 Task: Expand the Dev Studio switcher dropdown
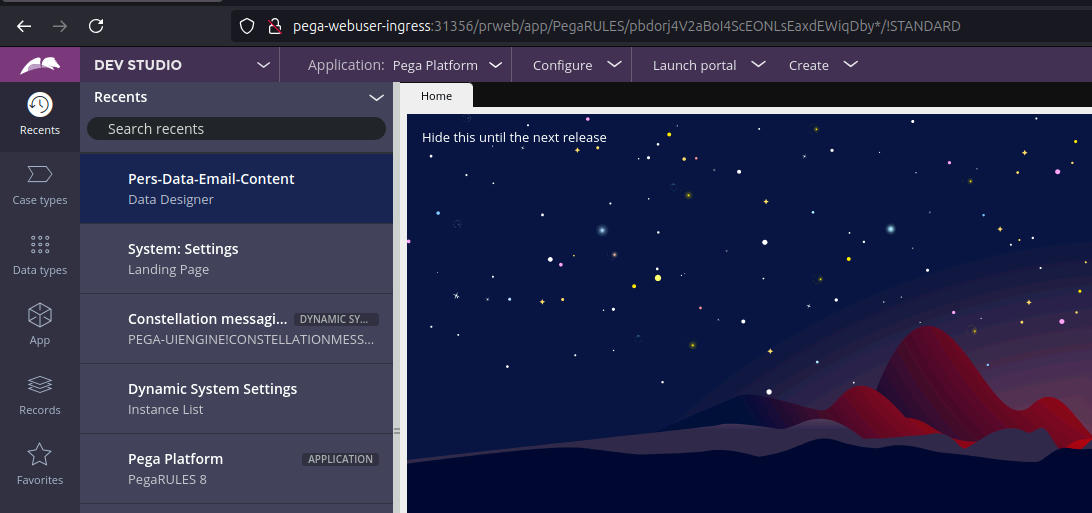(263, 65)
